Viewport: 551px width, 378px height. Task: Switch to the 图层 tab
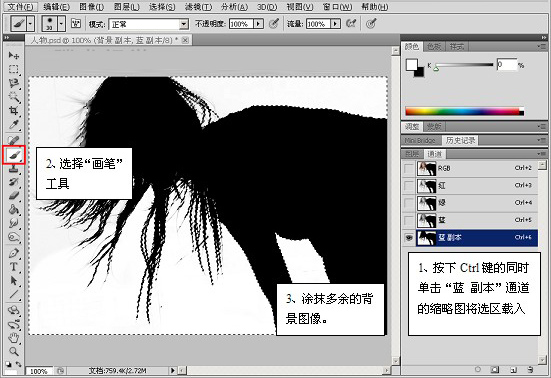tap(412, 154)
